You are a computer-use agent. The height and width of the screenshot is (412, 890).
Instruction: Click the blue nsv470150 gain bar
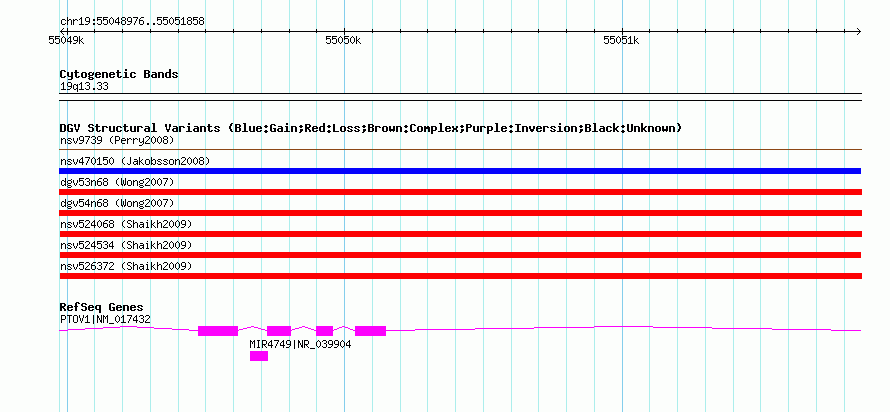[x=460, y=171]
